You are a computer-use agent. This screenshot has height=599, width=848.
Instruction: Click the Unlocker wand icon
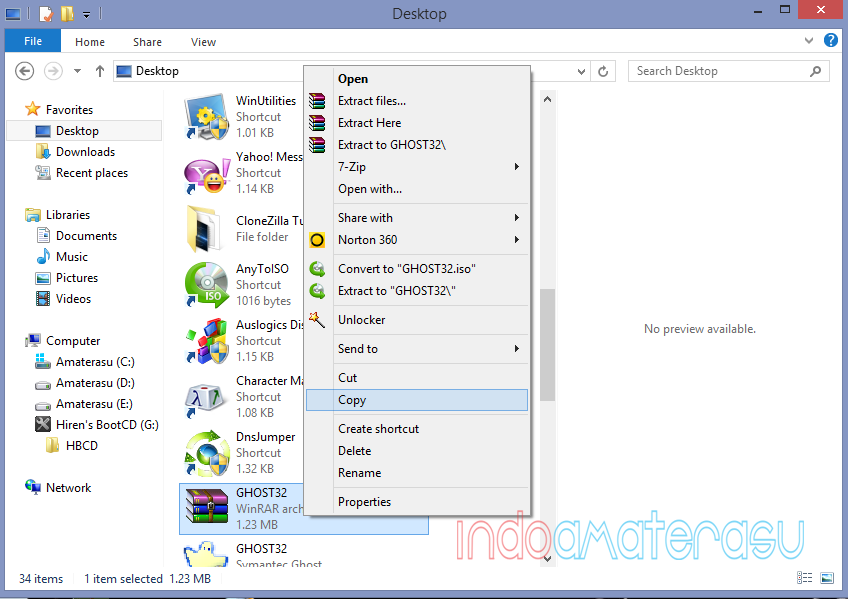317,320
